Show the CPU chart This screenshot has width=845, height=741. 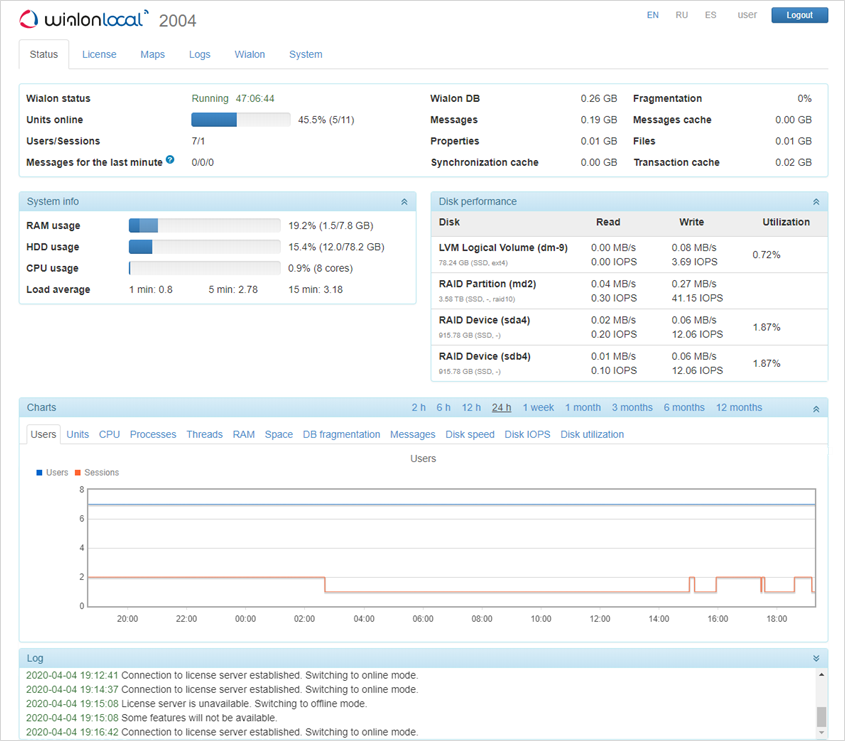tap(109, 434)
